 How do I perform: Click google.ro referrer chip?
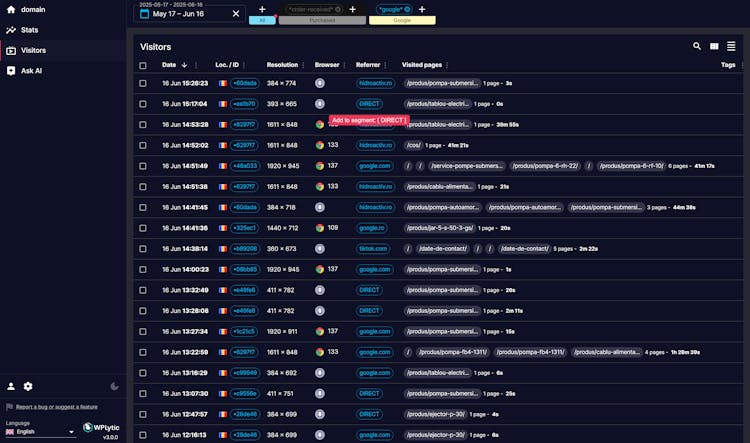tap(372, 228)
